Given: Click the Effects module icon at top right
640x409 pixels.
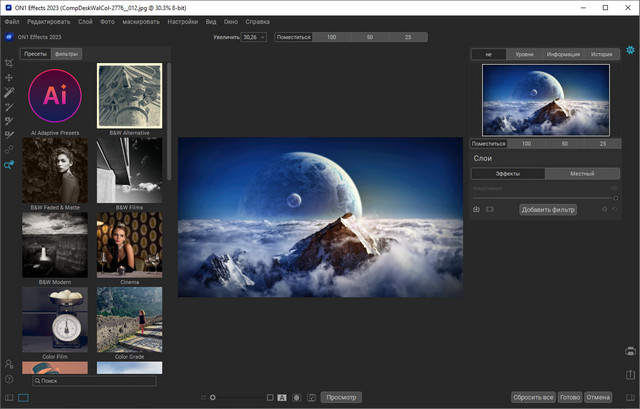Looking at the screenshot, I should click(630, 50).
